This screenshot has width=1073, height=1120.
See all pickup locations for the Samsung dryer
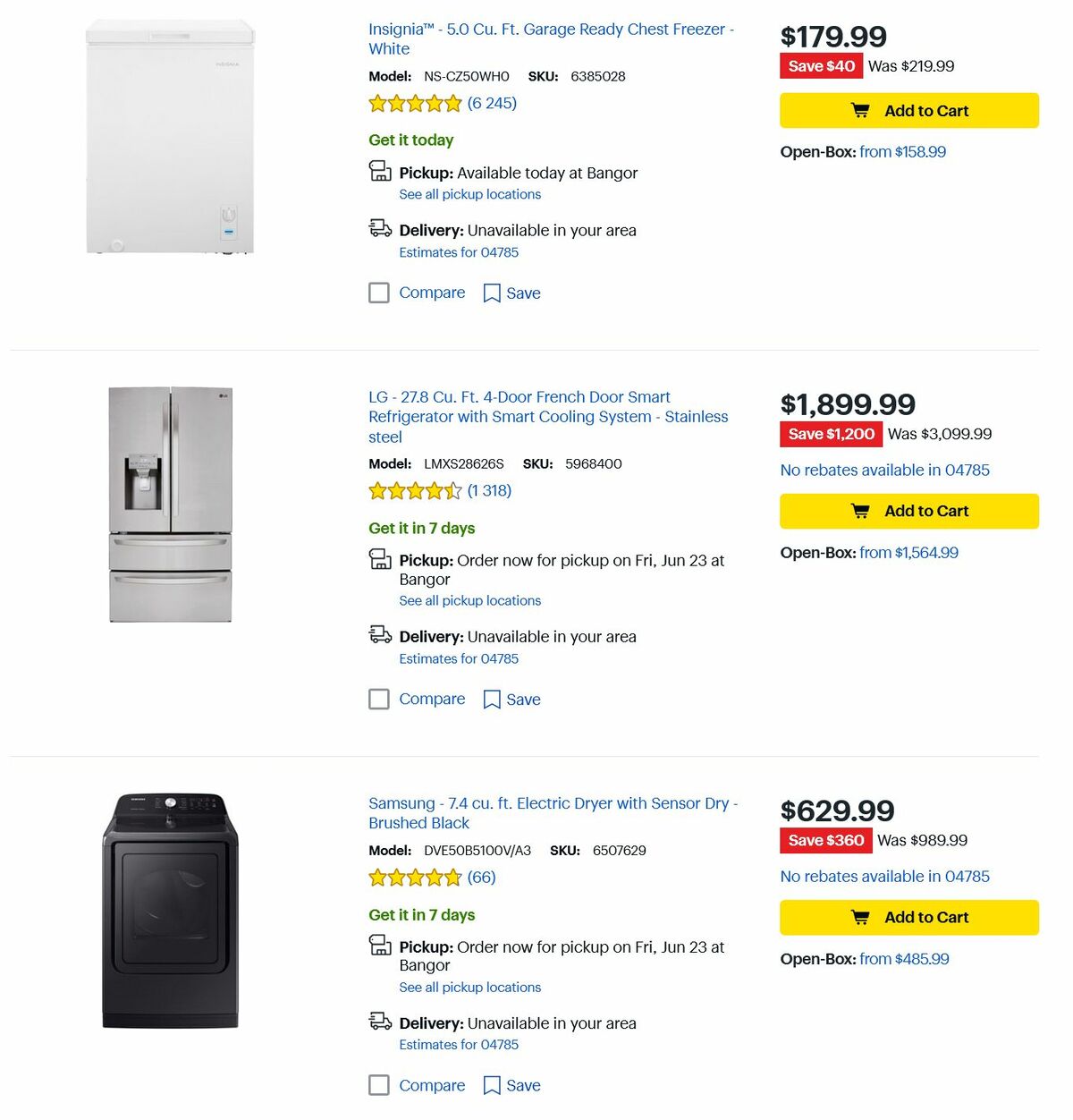[x=469, y=987]
